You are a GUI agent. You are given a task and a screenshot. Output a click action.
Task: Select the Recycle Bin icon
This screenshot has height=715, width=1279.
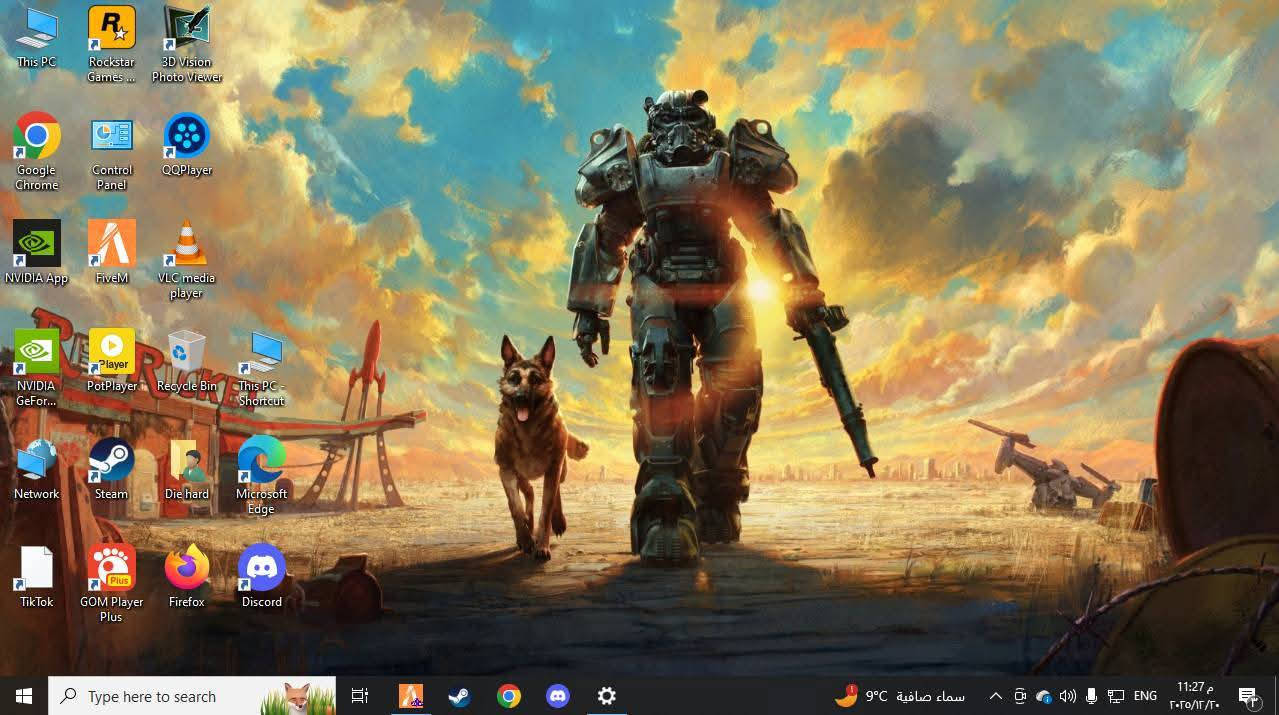coord(186,354)
